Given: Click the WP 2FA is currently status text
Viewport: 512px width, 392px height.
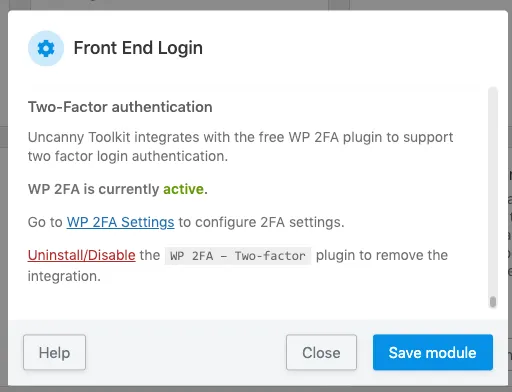Looking at the screenshot, I should pos(94,189).
